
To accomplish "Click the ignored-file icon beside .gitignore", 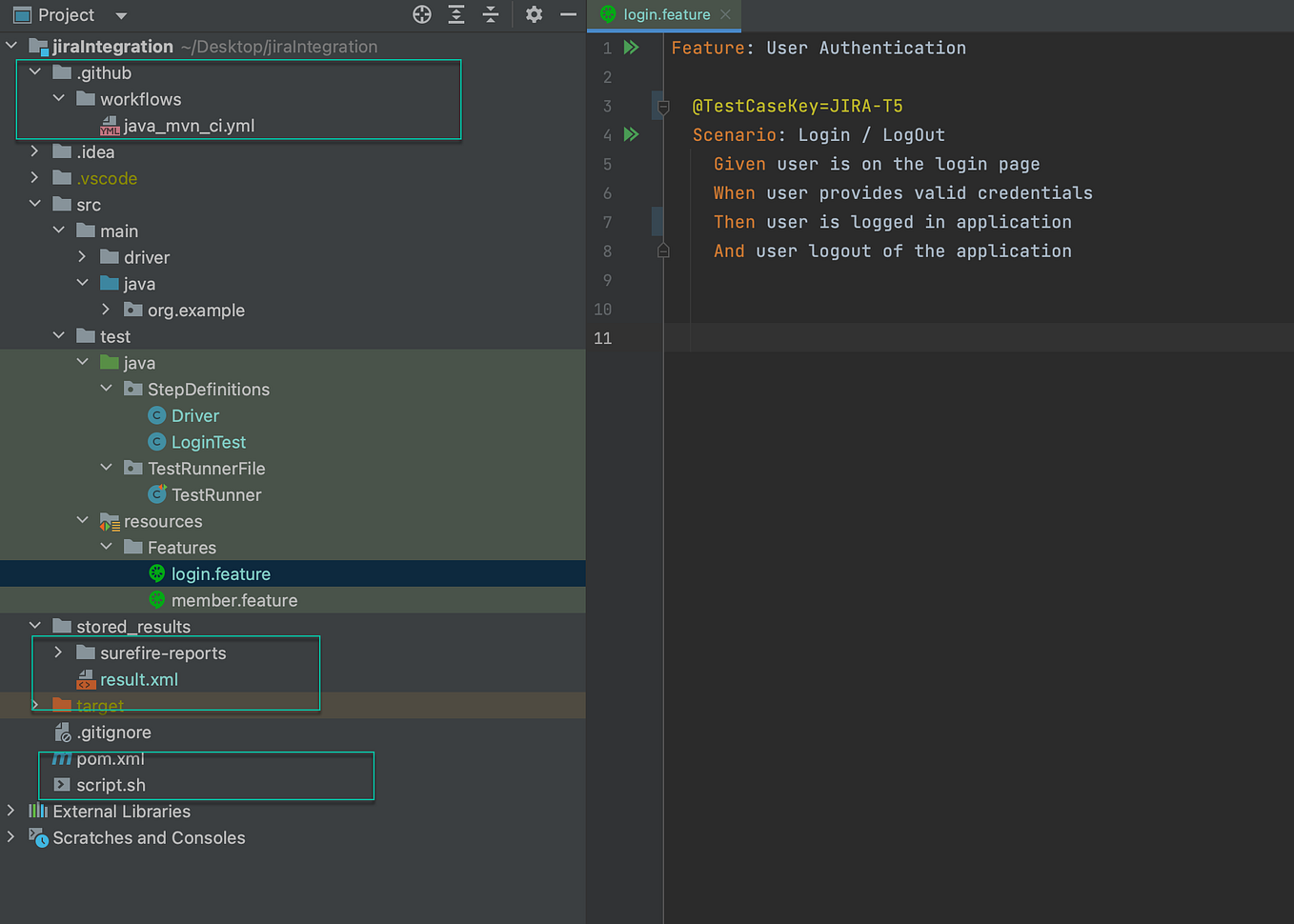I will click(x=62, y=732).
